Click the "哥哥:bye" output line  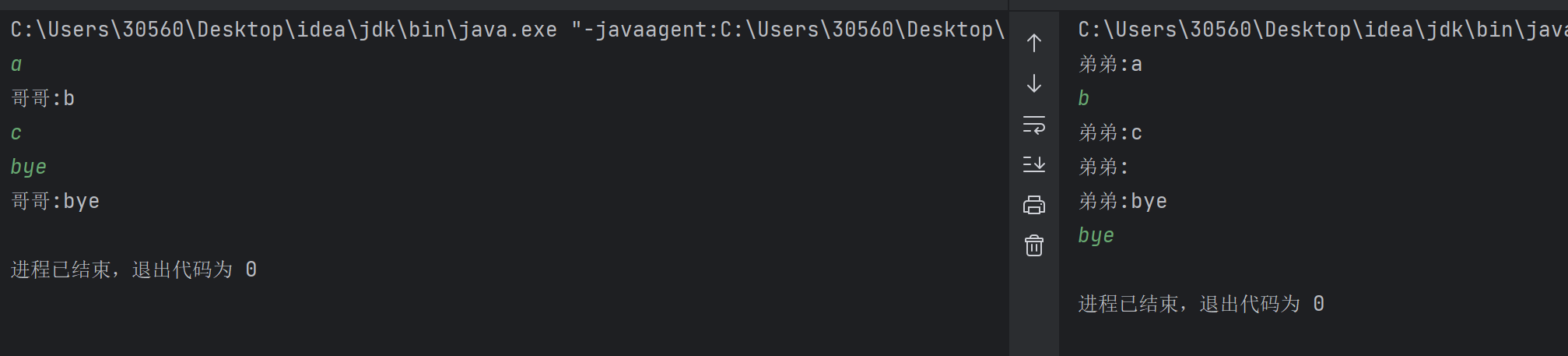(x=55, y=202)
